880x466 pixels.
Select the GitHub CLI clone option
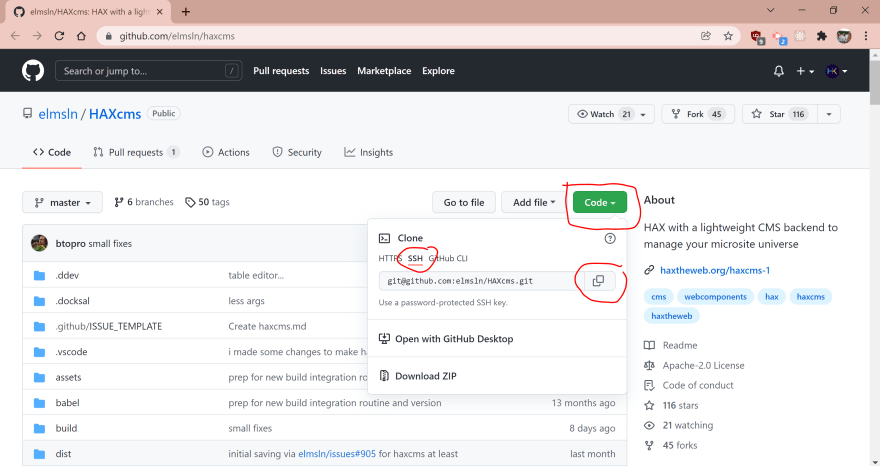[x=448, y=258]
